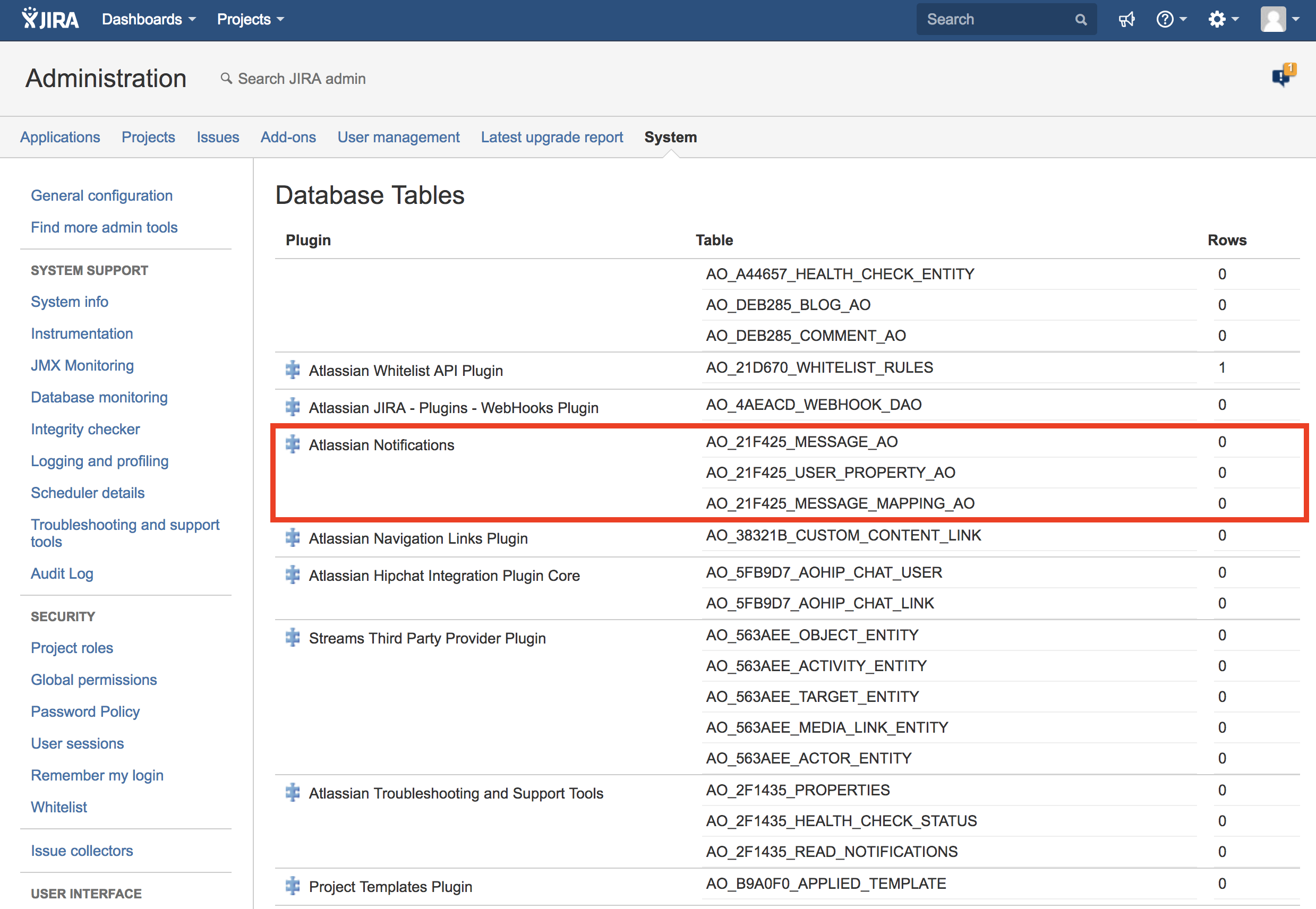
Task: Open the feedback notification bubble
Action: coord(1282,75)
